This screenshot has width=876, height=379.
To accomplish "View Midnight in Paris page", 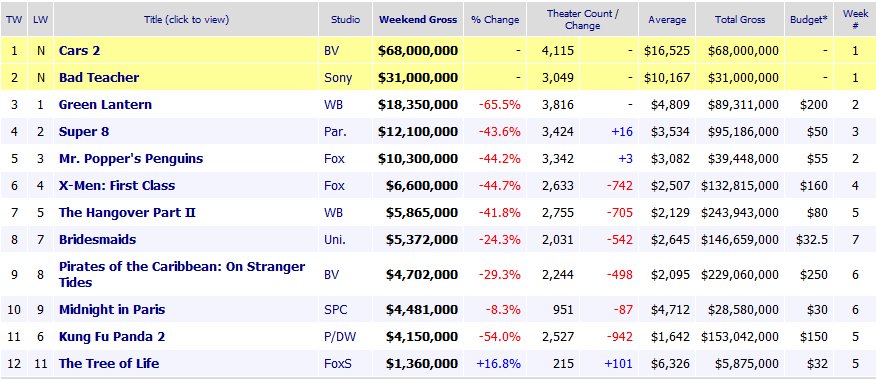I will (x=112, y=310).
